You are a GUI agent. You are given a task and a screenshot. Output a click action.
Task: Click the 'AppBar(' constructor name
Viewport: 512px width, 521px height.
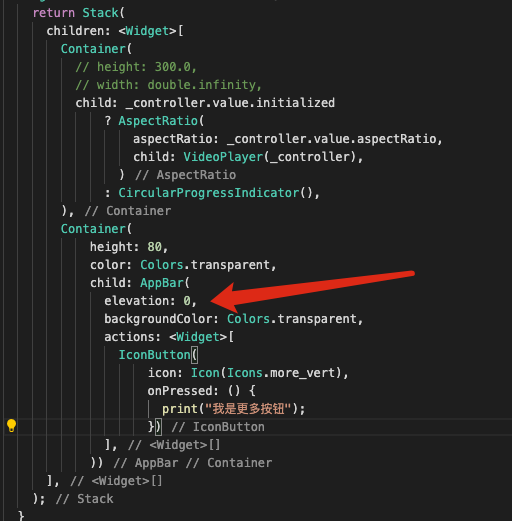165,283
